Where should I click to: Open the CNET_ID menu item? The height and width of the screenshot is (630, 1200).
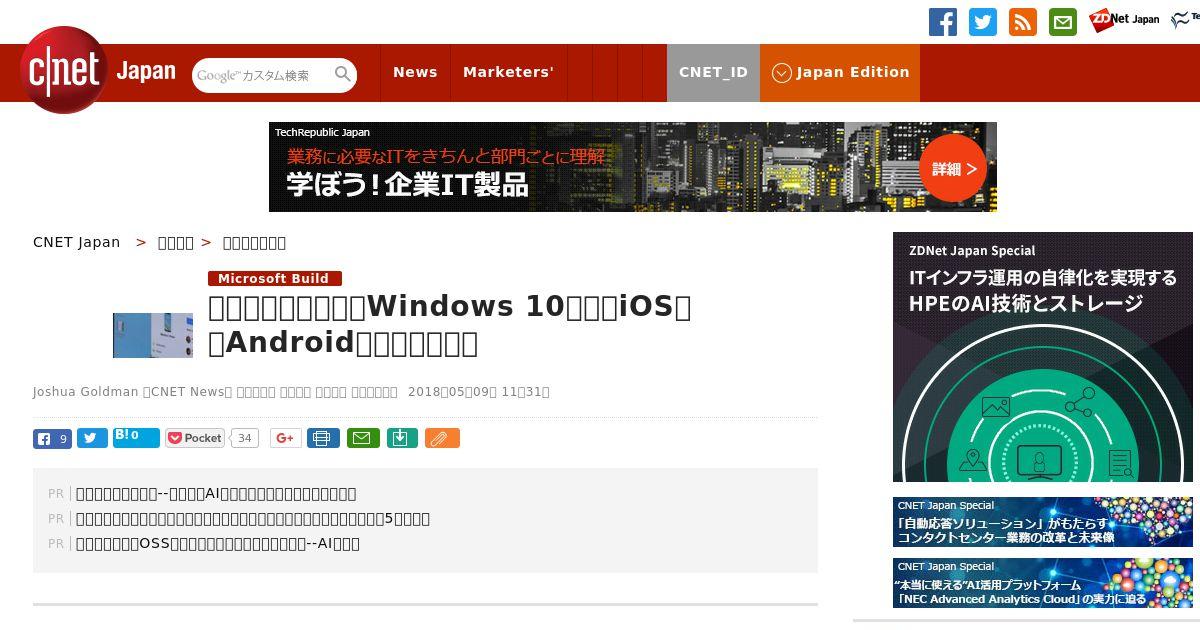click(713, 72)
